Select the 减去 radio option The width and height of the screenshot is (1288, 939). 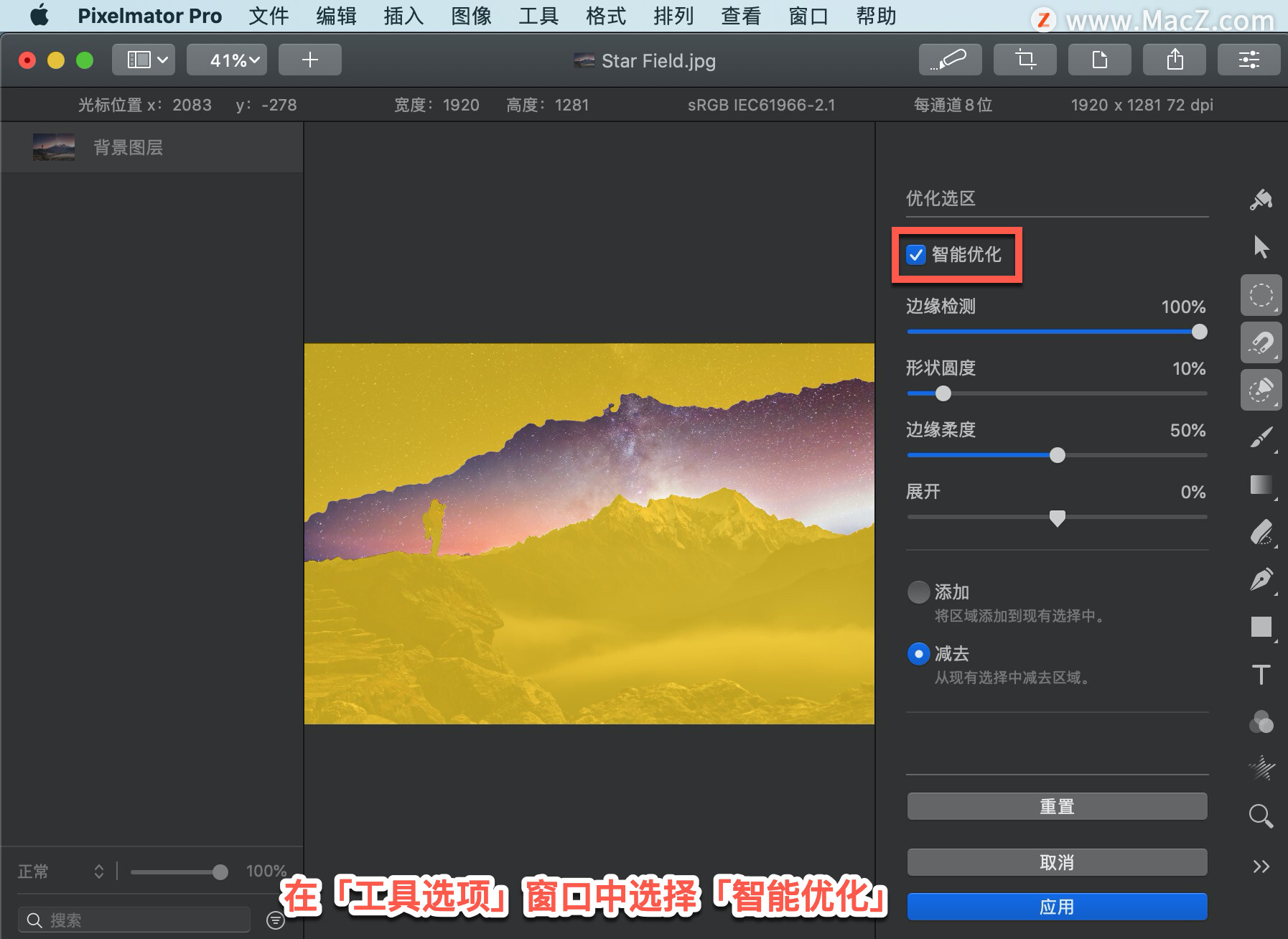[x=918, y=654]
